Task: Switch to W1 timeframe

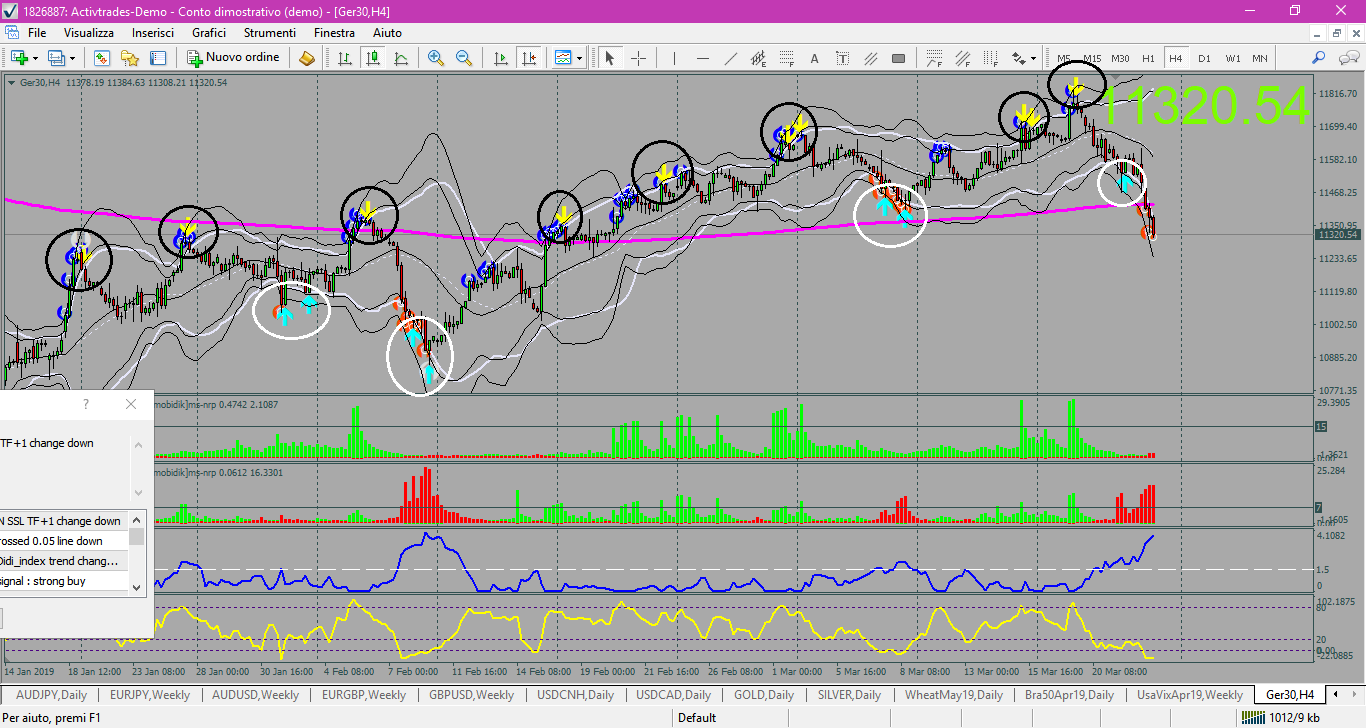Action: 1233,58
